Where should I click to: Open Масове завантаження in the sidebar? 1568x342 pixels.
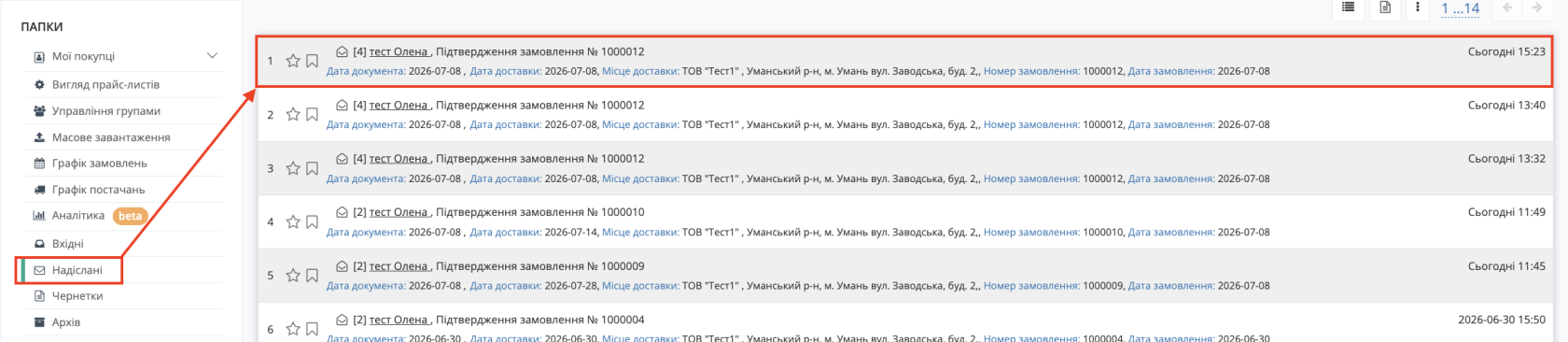(x=110, y=137)
